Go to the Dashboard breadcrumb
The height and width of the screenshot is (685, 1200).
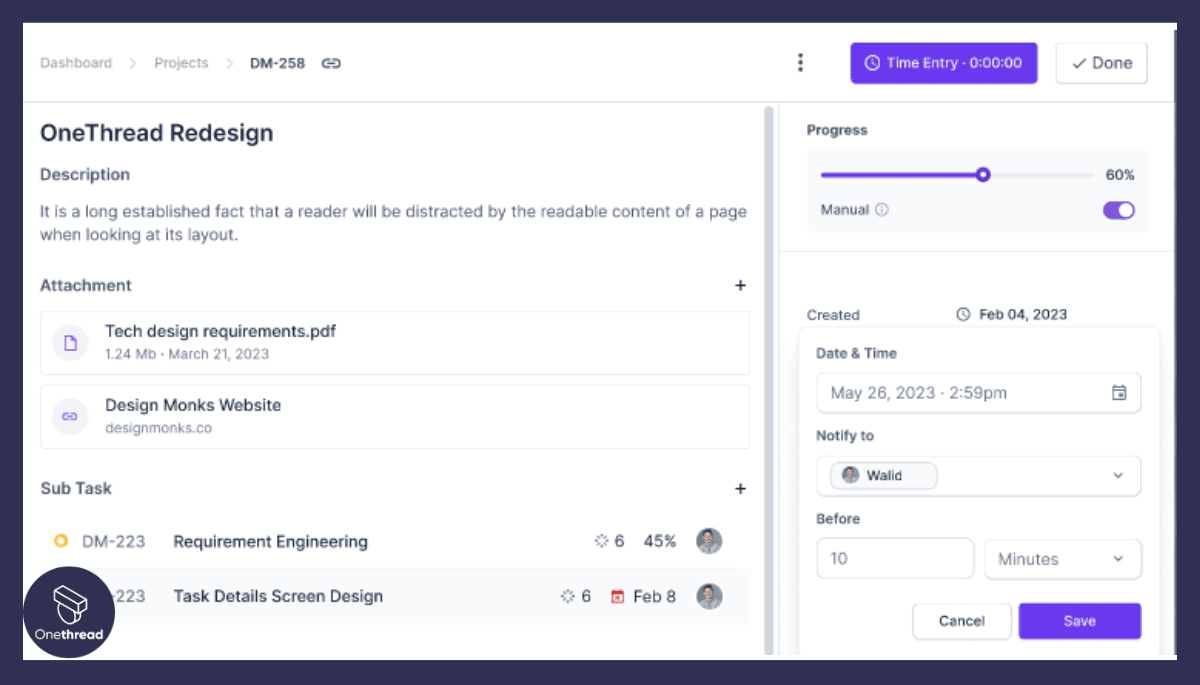pyautogui.click(x=75, y=62)
